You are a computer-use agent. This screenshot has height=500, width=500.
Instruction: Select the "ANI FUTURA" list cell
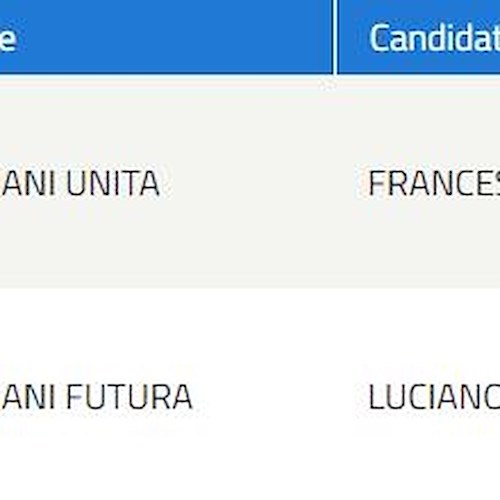166,395
